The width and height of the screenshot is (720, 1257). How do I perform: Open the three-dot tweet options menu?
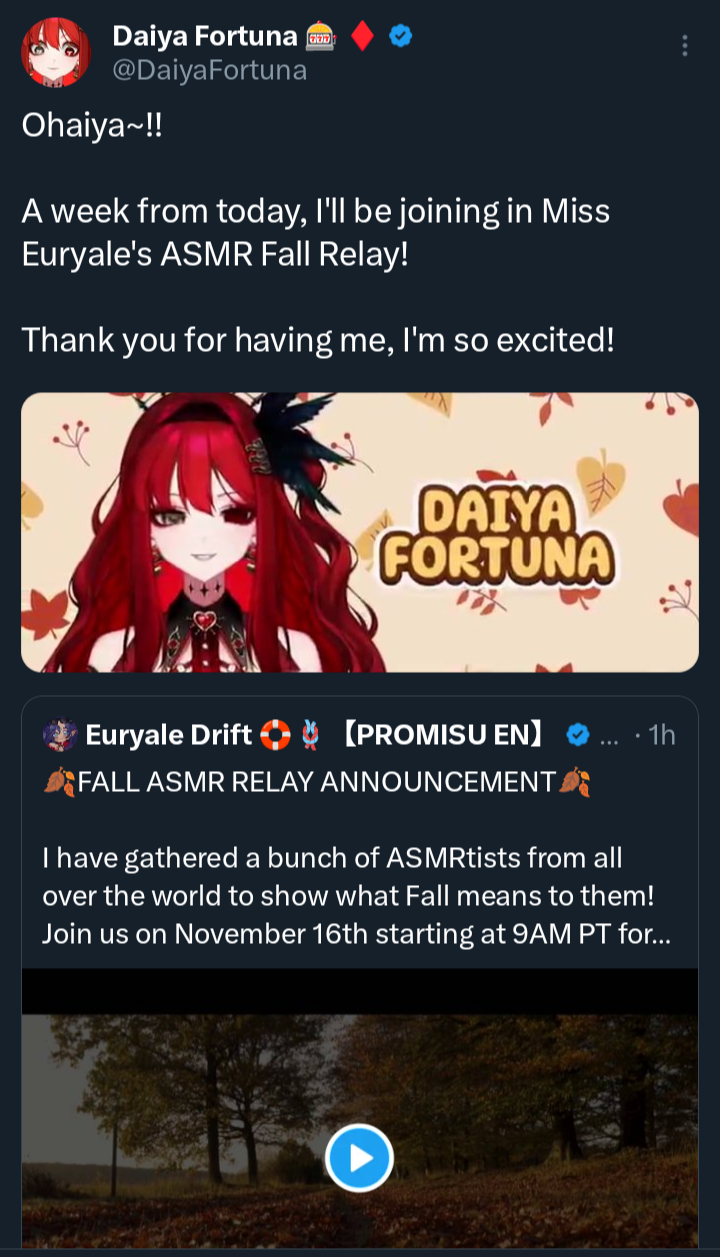(685, 46)
